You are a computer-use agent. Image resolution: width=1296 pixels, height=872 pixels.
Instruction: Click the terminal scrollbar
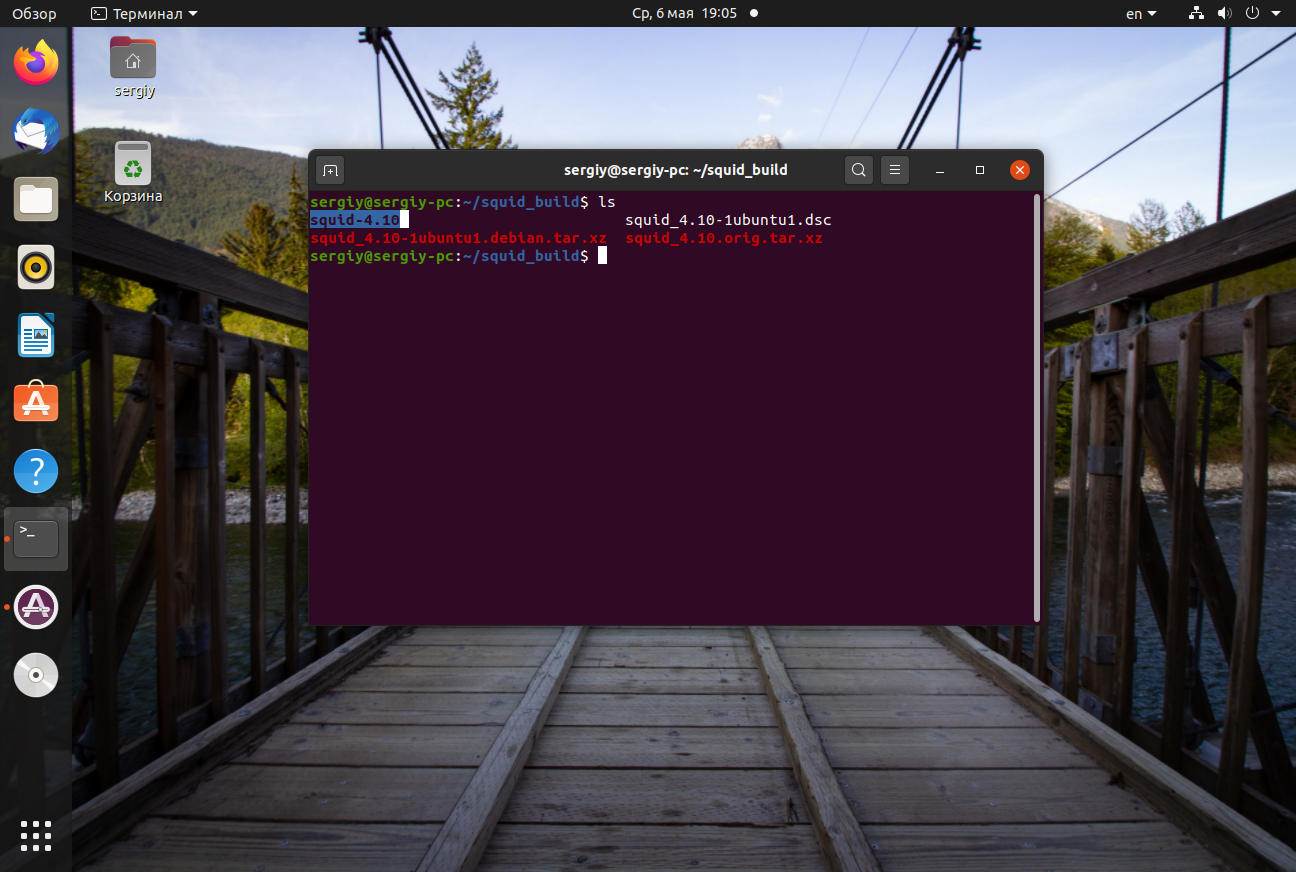click(x=1037, y=406)
